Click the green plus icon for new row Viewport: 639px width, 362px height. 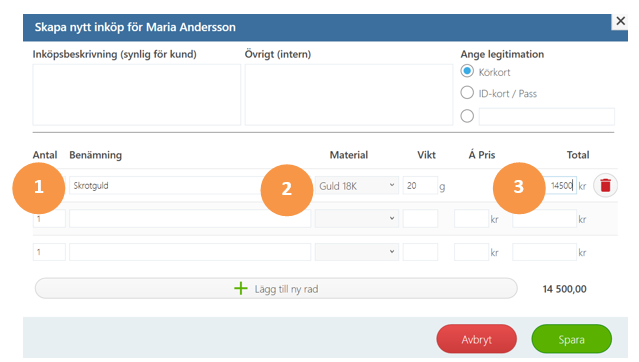[240, 289]
